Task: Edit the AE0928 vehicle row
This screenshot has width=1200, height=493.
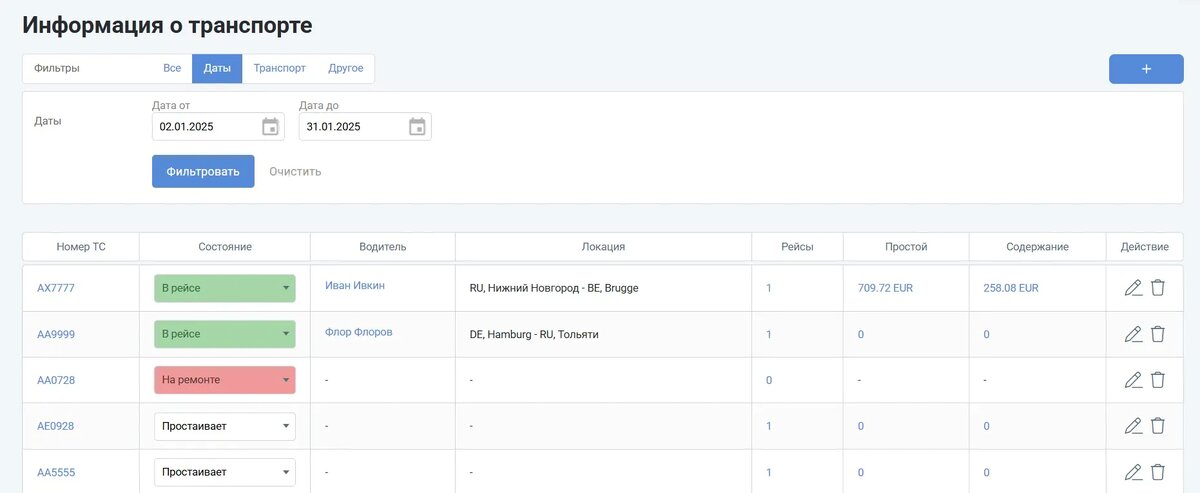Action: [1133, 426]
